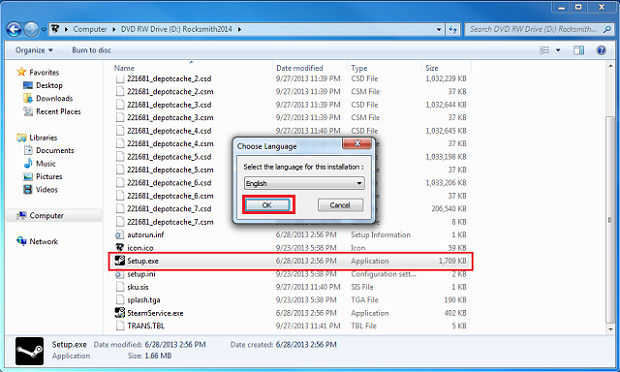The height and width of the screenshot is (372, 620).
Task: Toggle the preview pane icon
Action: (579, 50)
